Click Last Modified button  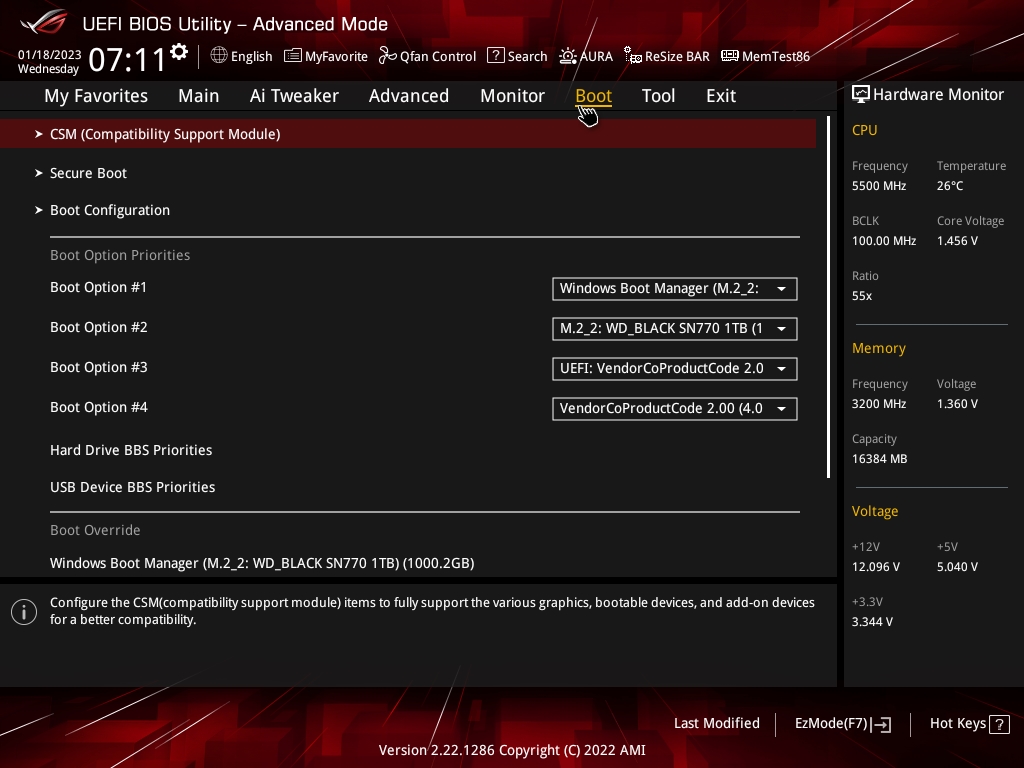(716, 724)
